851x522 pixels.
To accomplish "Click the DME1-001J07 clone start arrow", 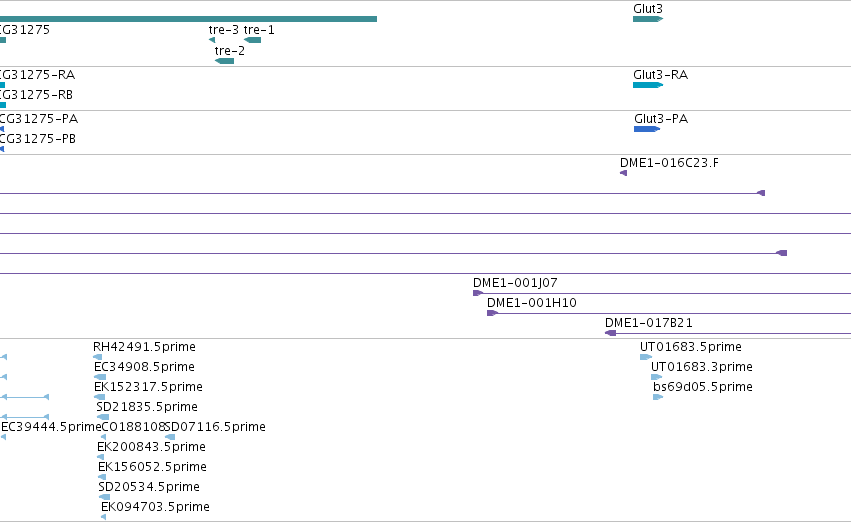I will [x=478, y=293].
